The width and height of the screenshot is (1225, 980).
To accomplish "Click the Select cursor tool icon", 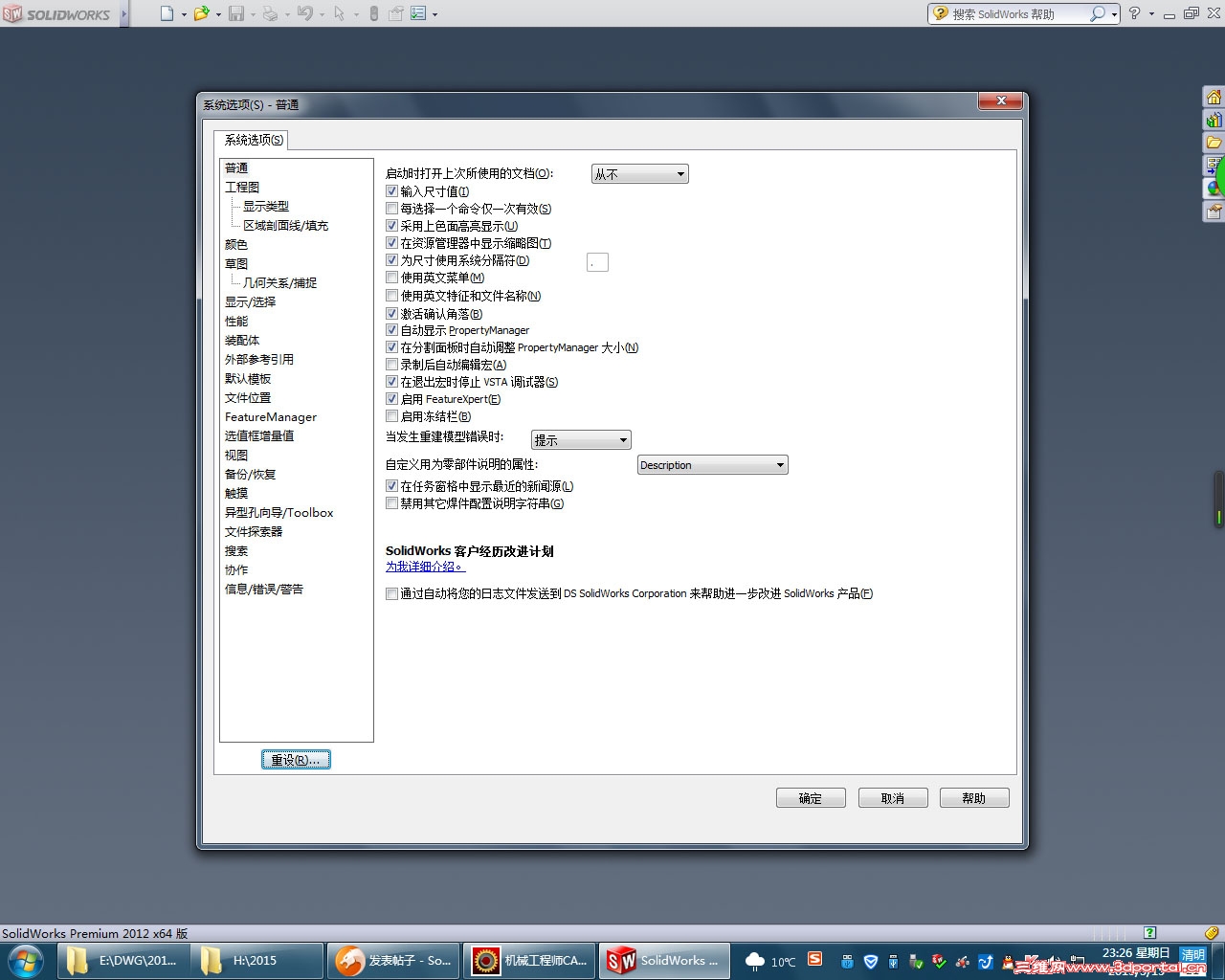I will point(339,13).
